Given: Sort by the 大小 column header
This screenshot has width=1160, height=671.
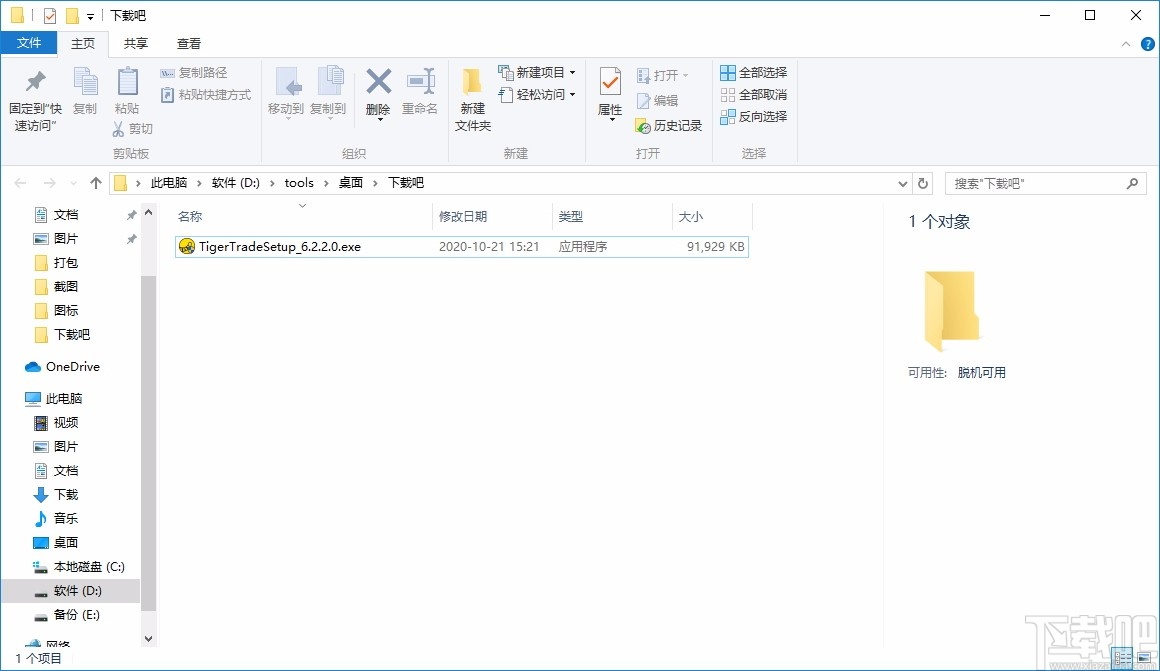Looking at the screenshot, I should pos(691,216).
